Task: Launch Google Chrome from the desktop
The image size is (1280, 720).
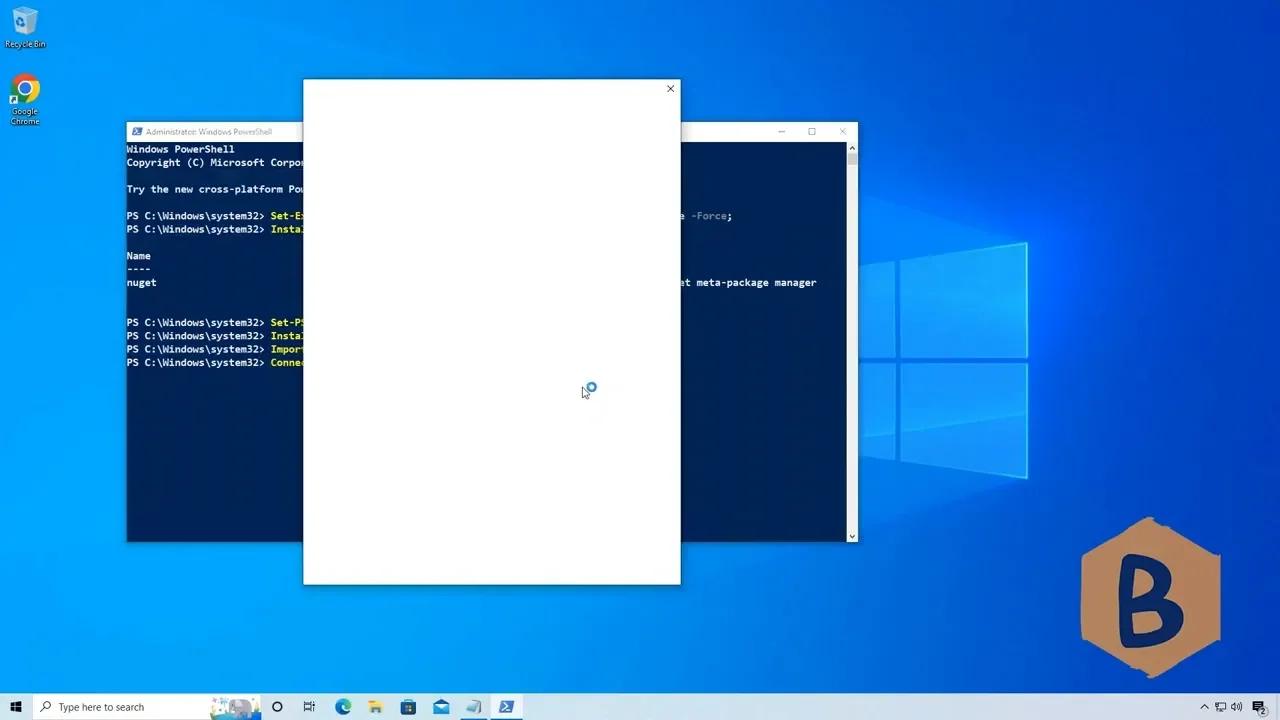Action: (25, 98)
